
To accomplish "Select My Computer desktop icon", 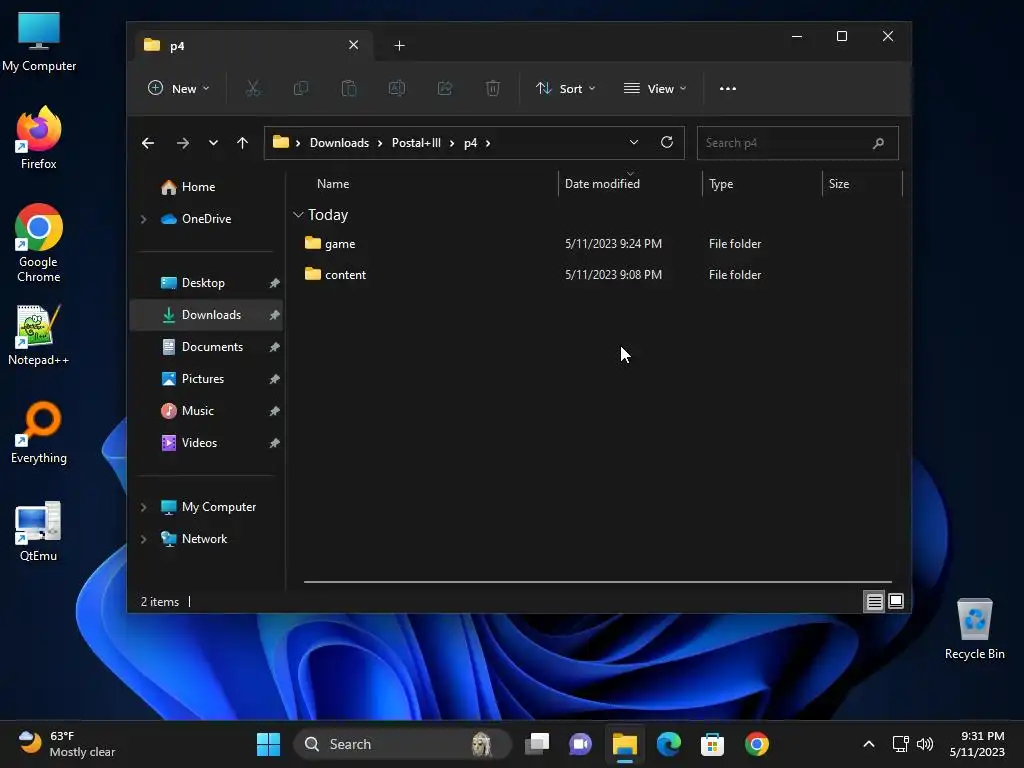I will [39, 40].
